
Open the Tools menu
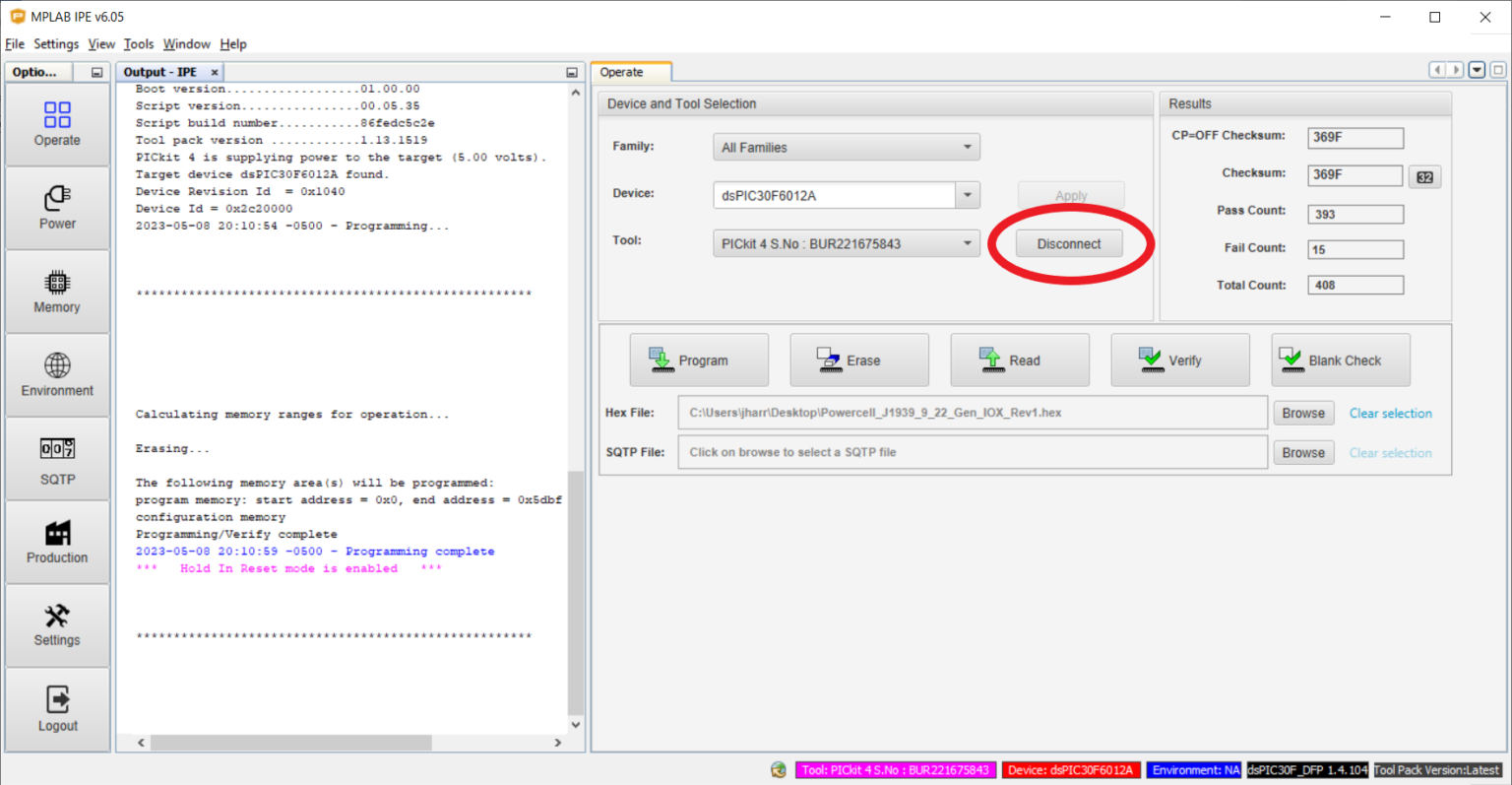[138, 43]
